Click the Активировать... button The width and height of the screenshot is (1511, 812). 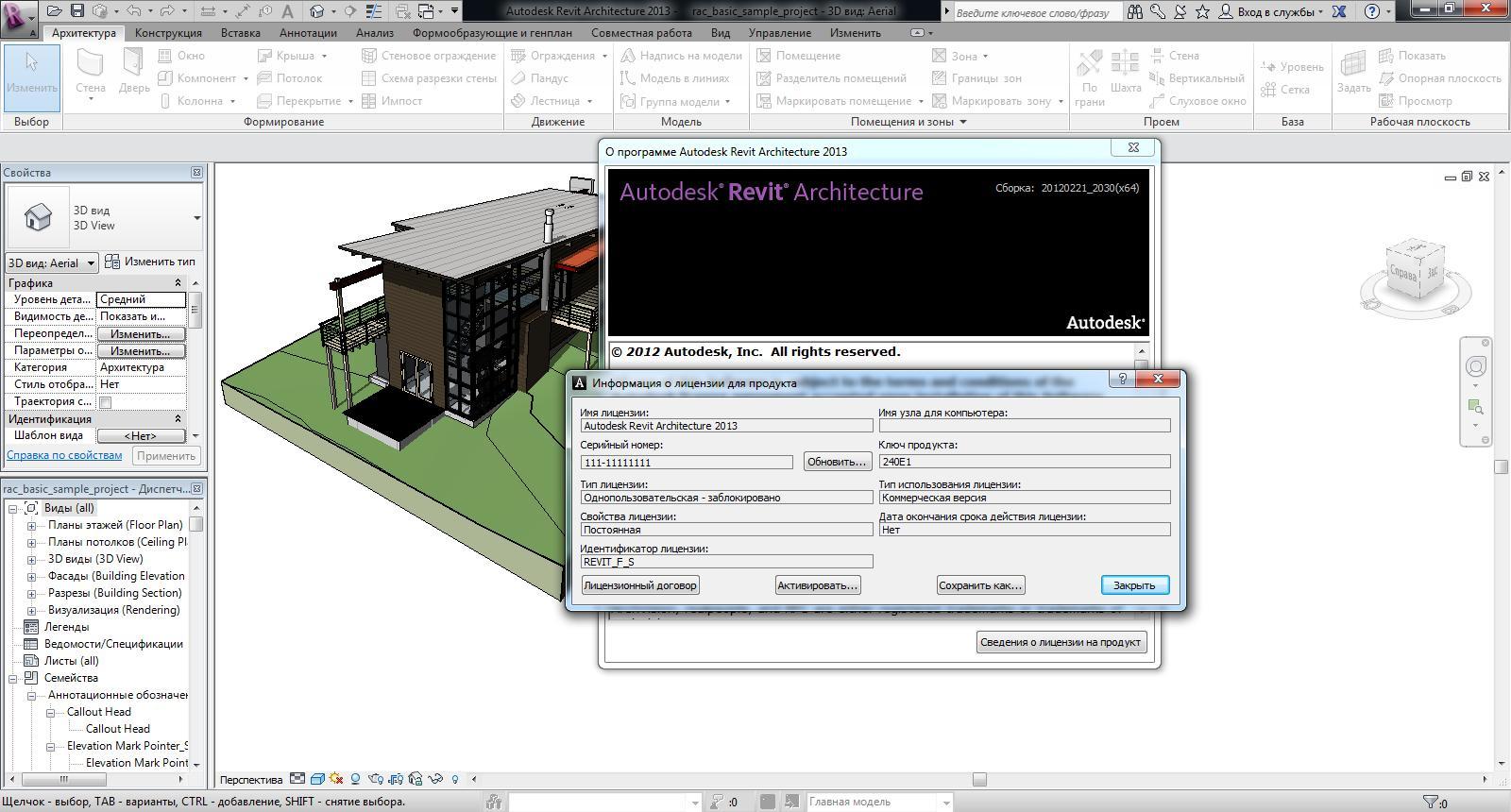(x=817, y=585)
